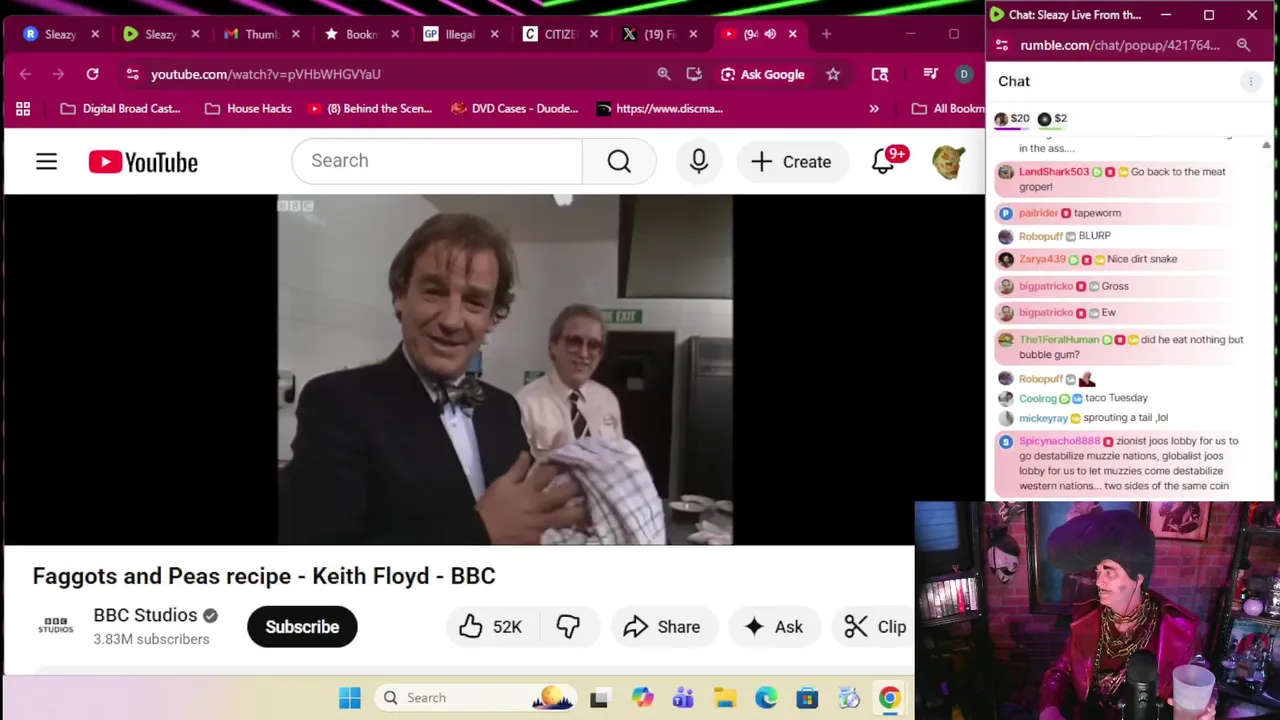Click LandShark503 username in chat
1280x720 pixels.
coord(1054,172)
